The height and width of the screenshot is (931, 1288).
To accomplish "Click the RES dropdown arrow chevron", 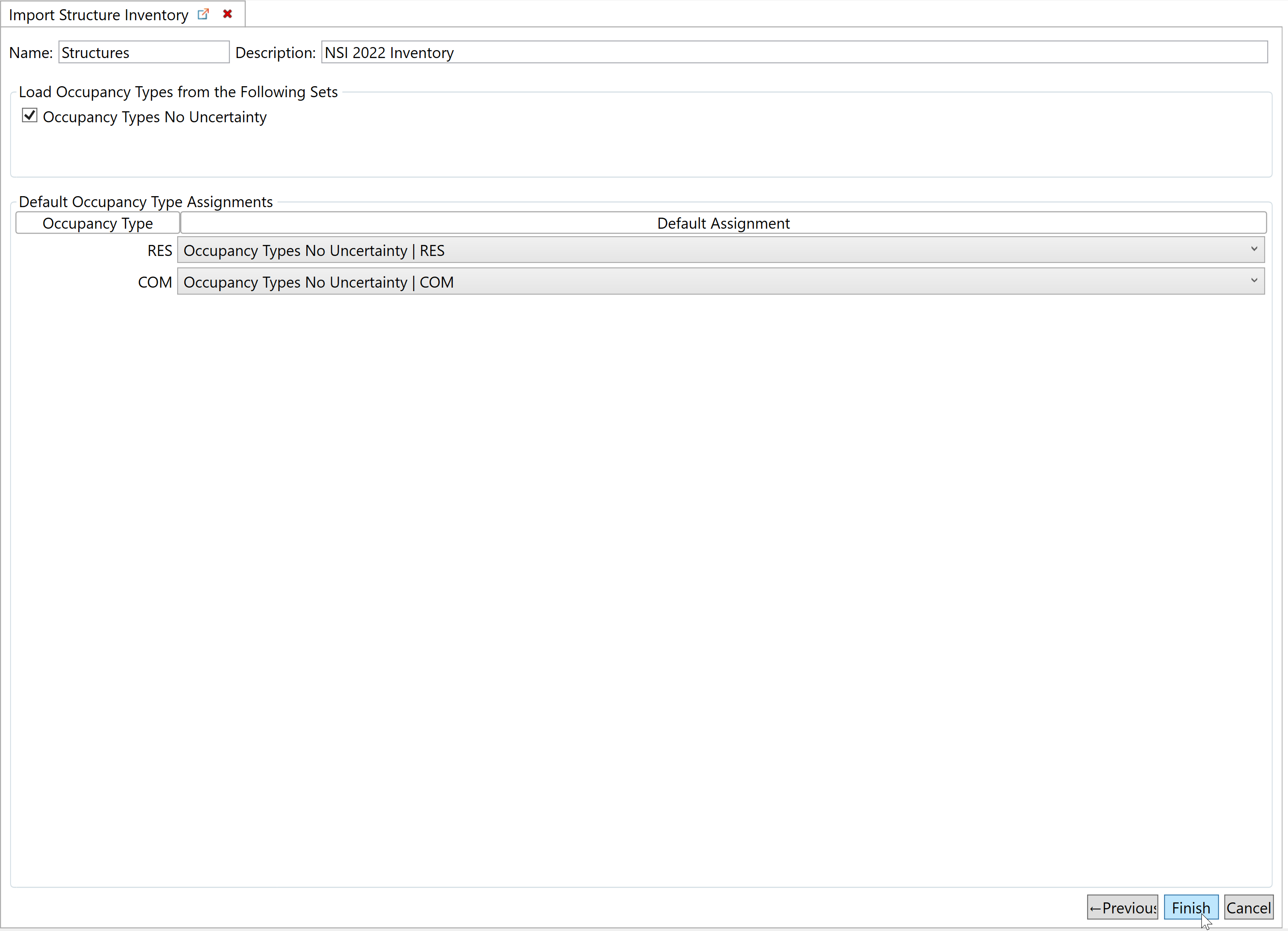I will click(x=1254, y=249).
